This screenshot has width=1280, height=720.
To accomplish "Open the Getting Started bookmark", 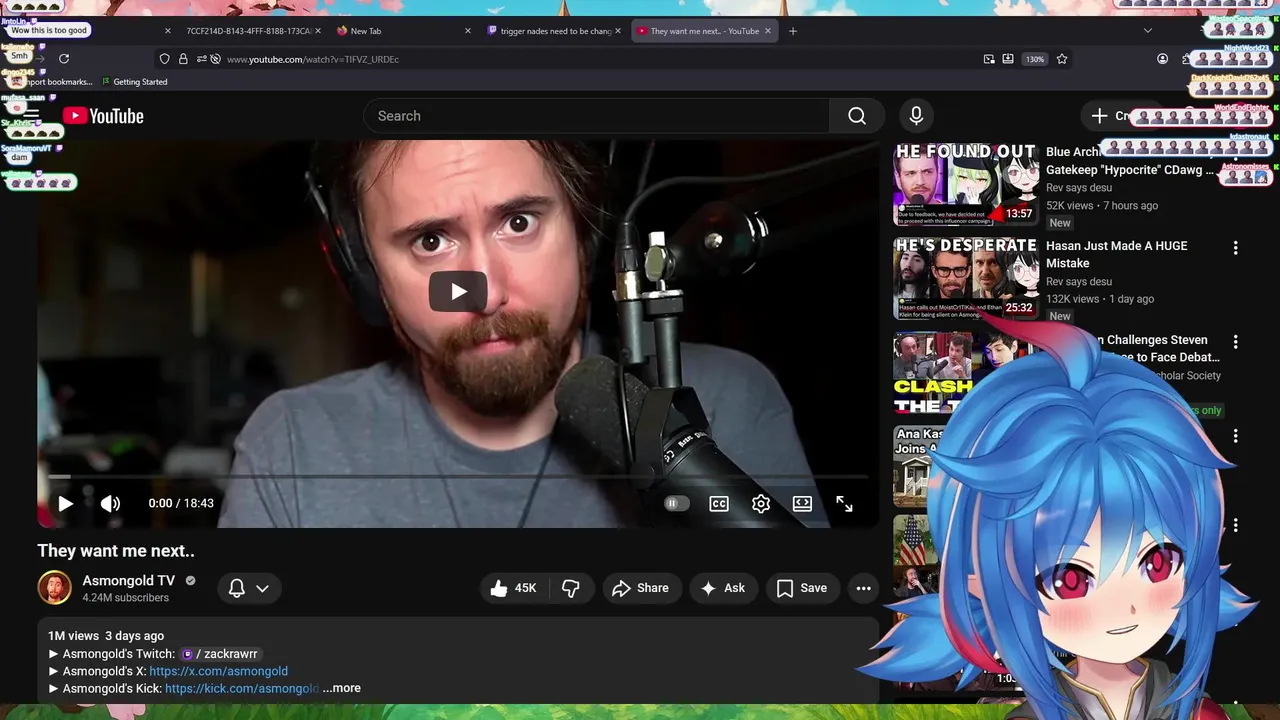I will tap(134, 82).
